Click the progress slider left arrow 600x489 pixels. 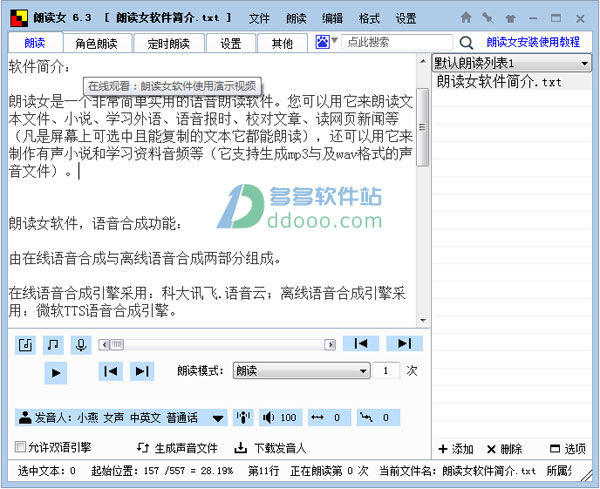coord(104,345)
